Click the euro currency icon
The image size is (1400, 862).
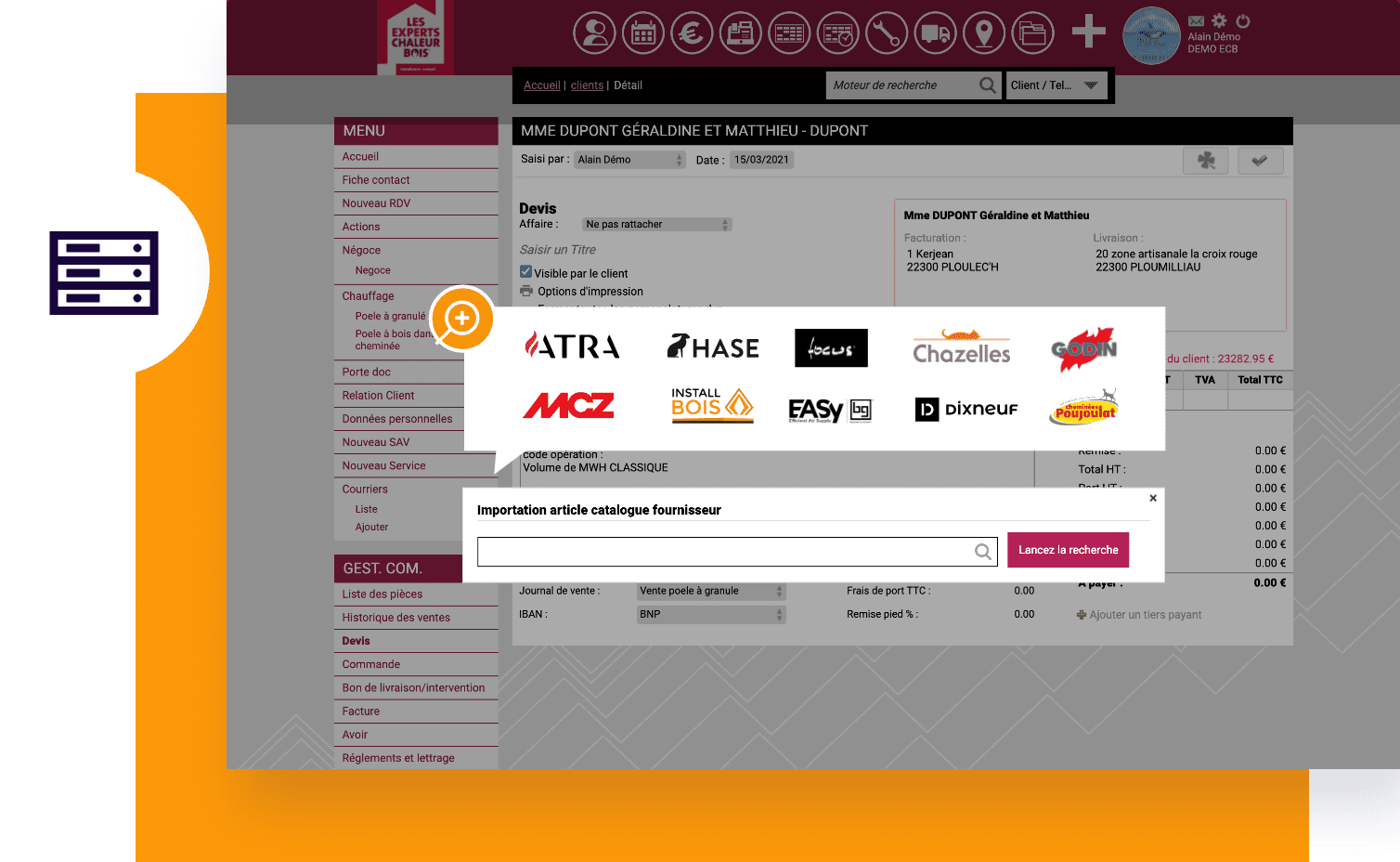click(x=692, y=33)
